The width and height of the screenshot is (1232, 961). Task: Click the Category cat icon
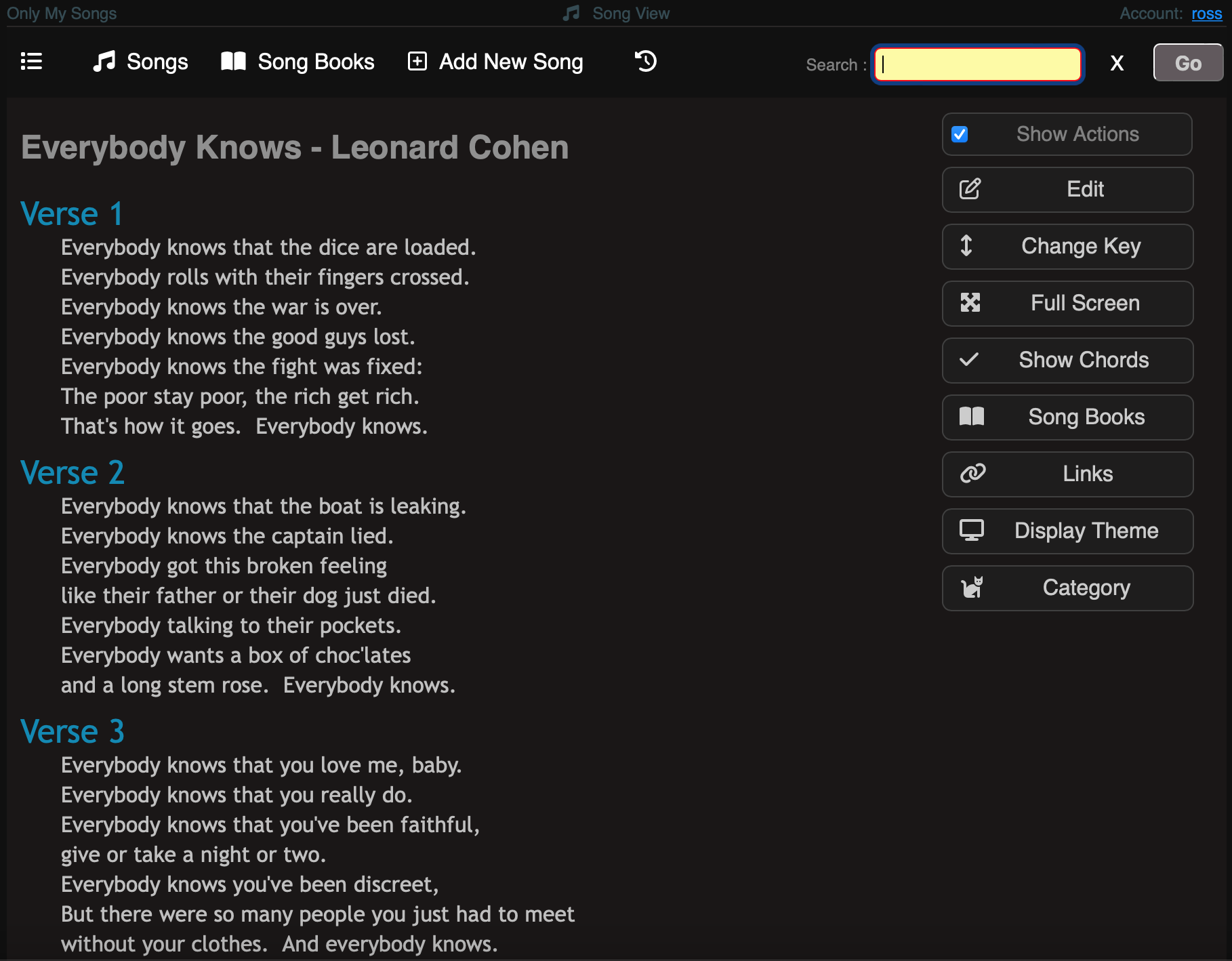(x=972, y=588)
